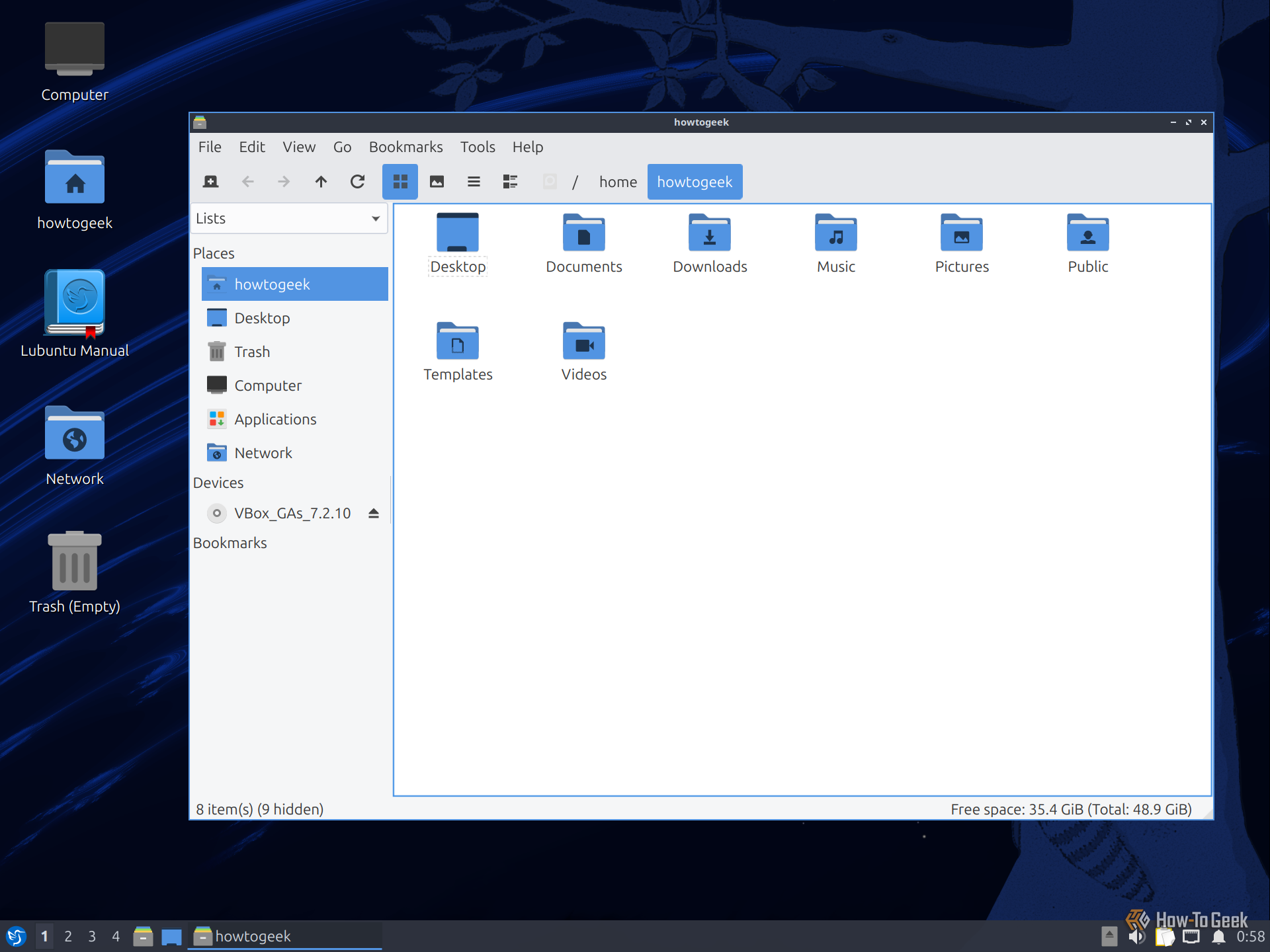Open the Go menu
1270x952 pixels.
(342, 147)
